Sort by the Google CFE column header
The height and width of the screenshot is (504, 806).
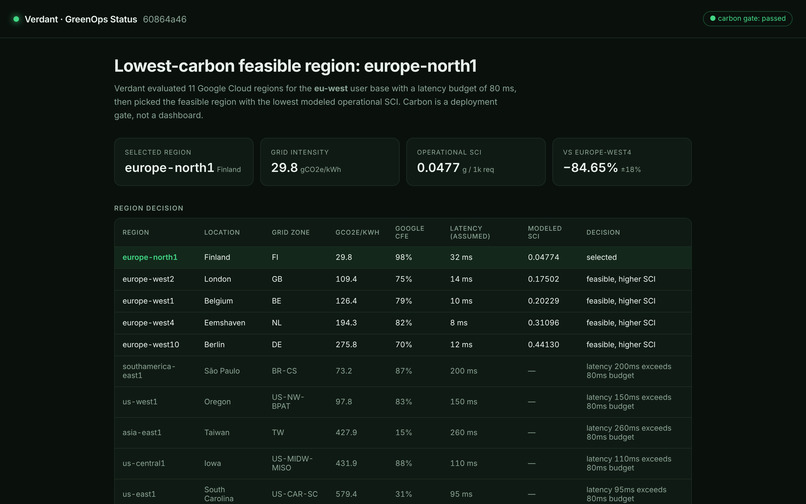click(410, 232)
